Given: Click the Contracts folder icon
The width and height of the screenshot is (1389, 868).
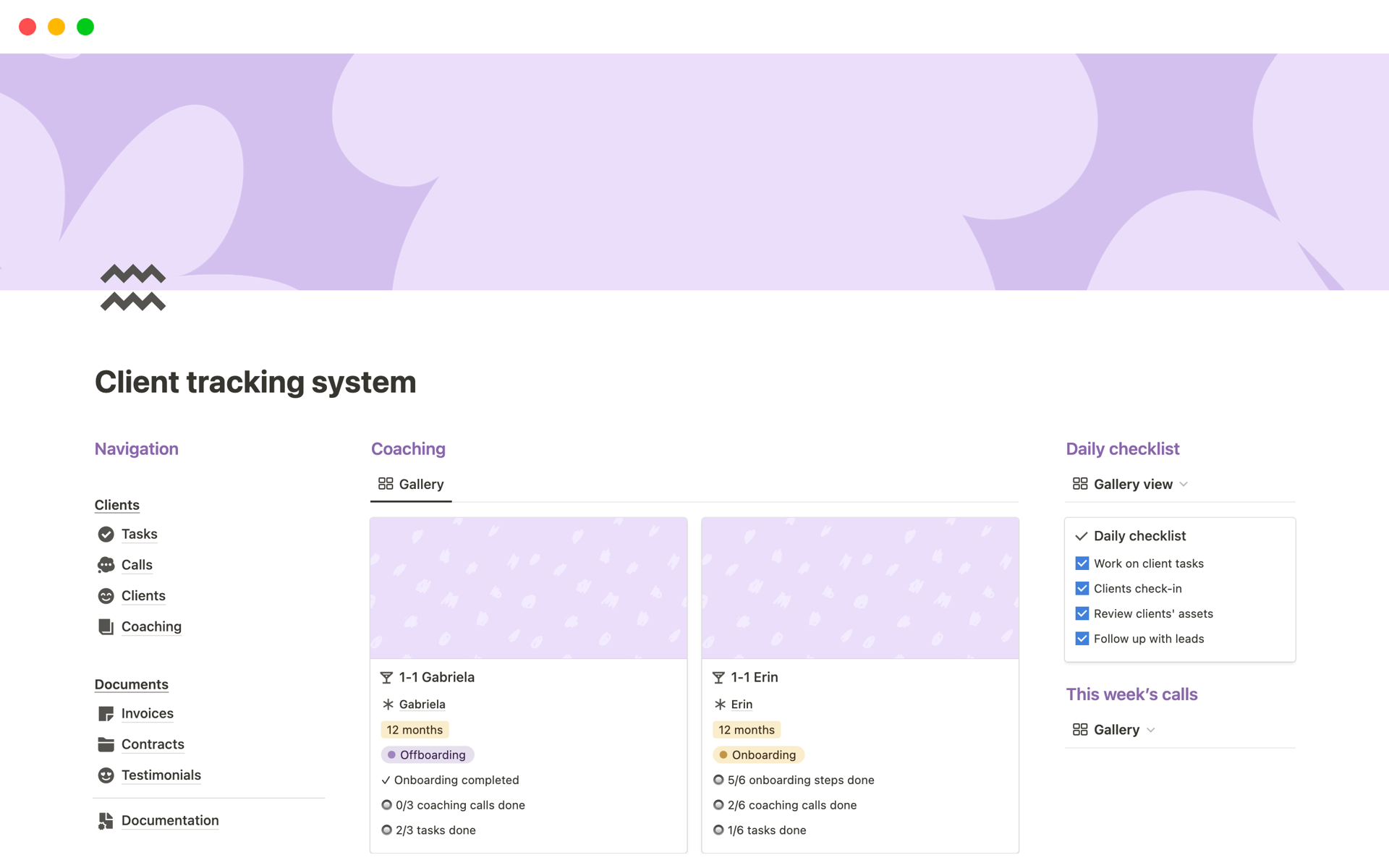Looking at the screenshot, I should click(x=106, y=744).
